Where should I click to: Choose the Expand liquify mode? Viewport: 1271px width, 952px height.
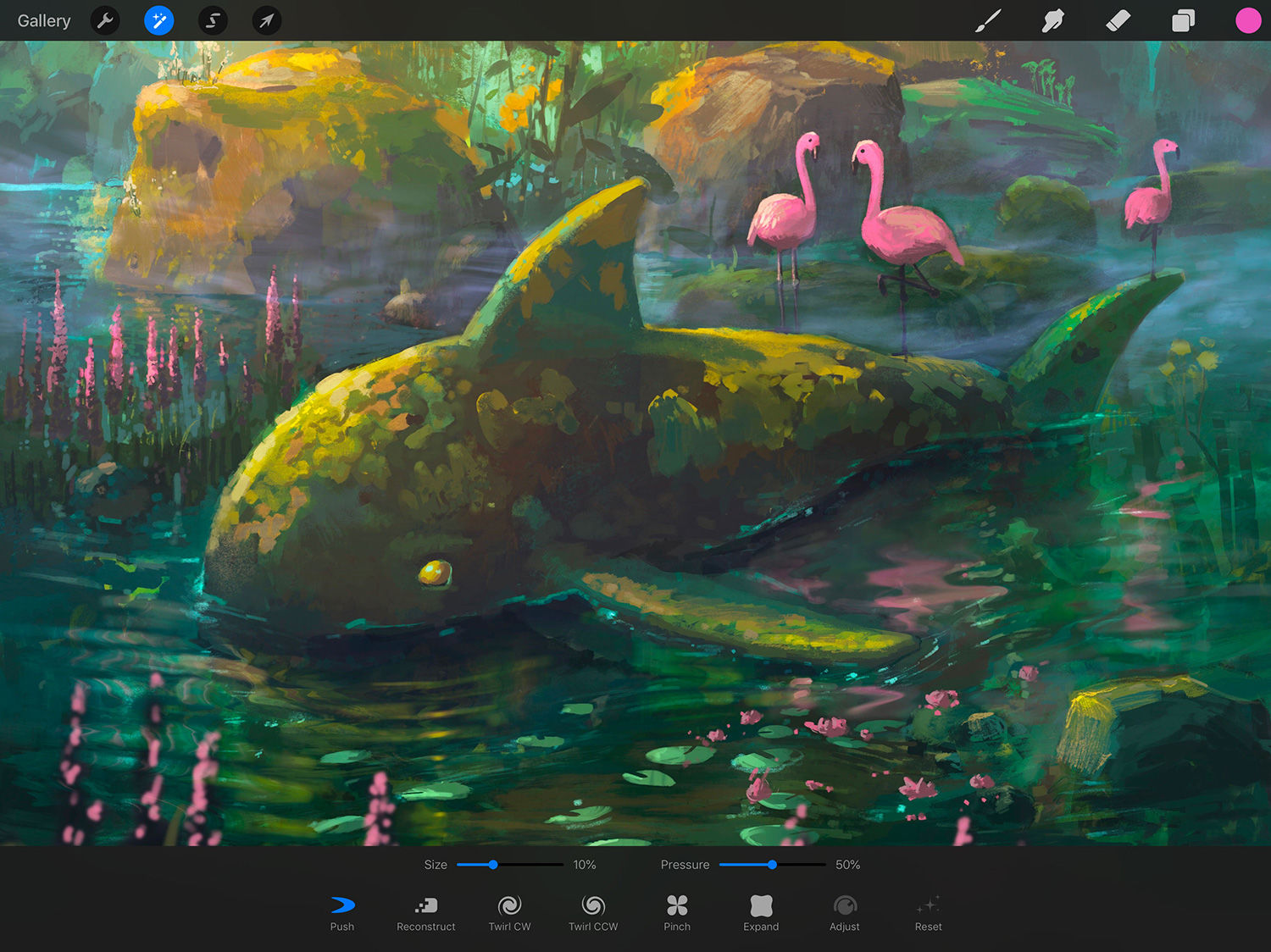coord(761,913)
